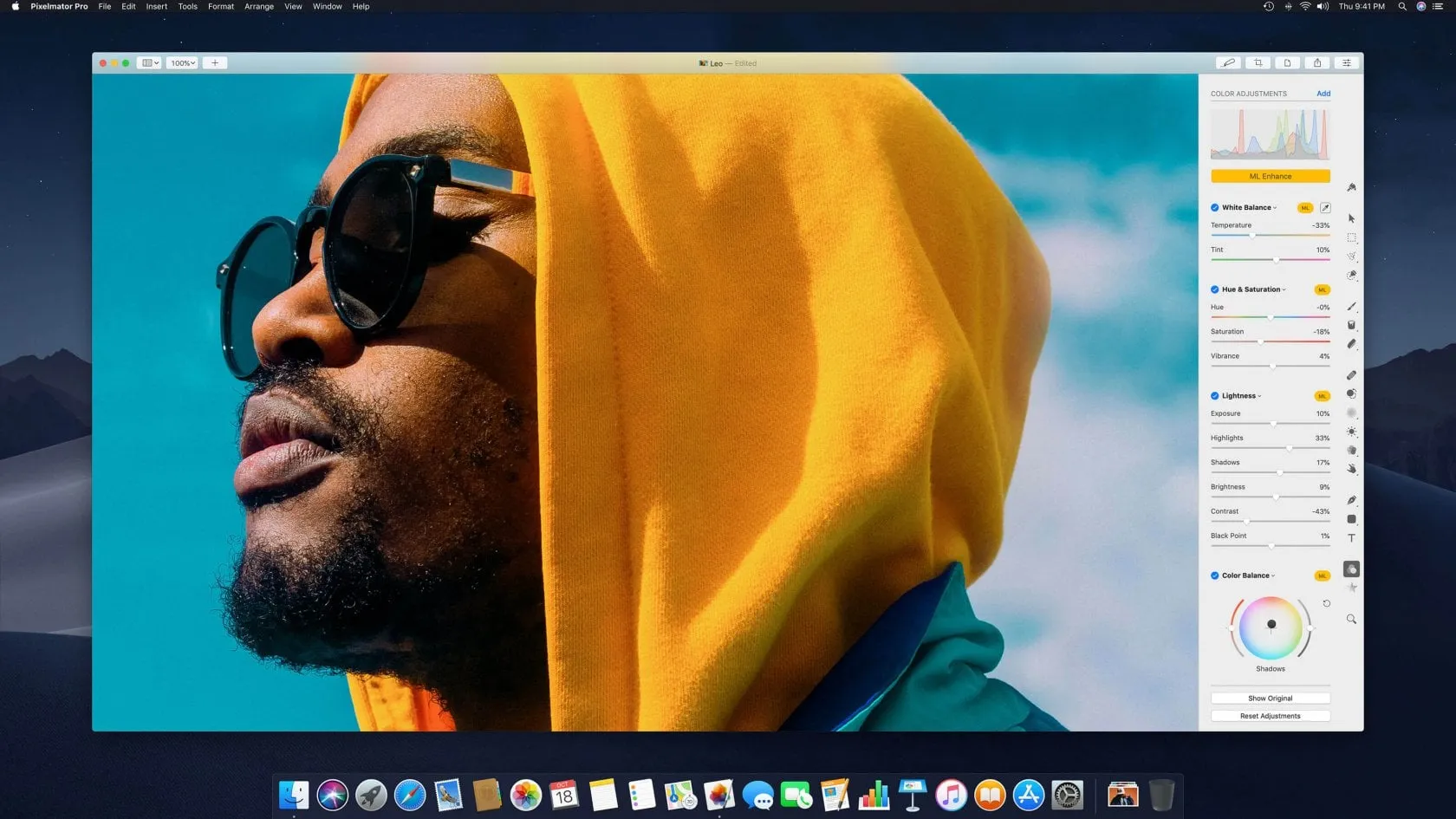Open the Format menu
Screen dimensions: 1456x819
click(x=220, y=7)
